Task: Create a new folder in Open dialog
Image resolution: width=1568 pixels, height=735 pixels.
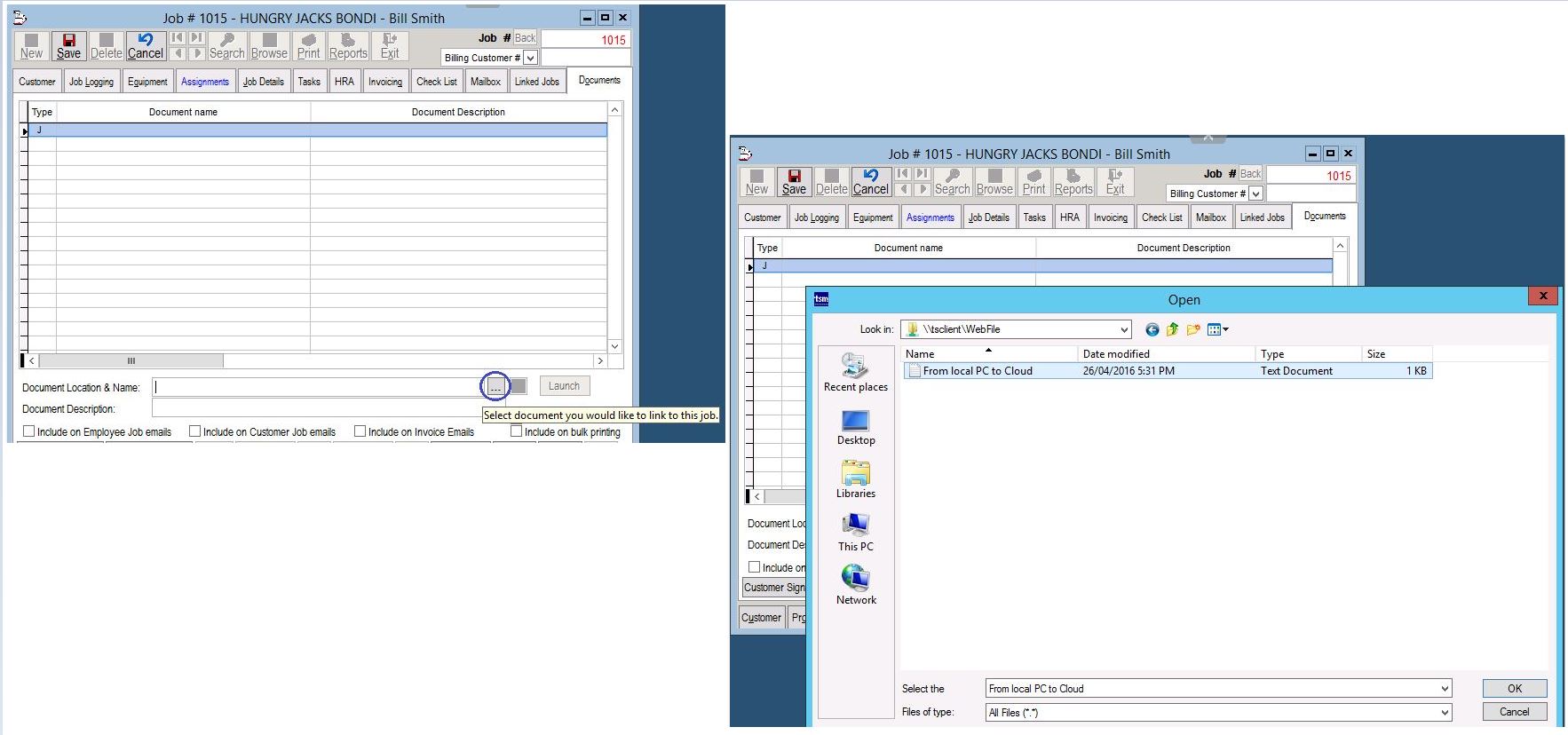Action: [1192, 329]
